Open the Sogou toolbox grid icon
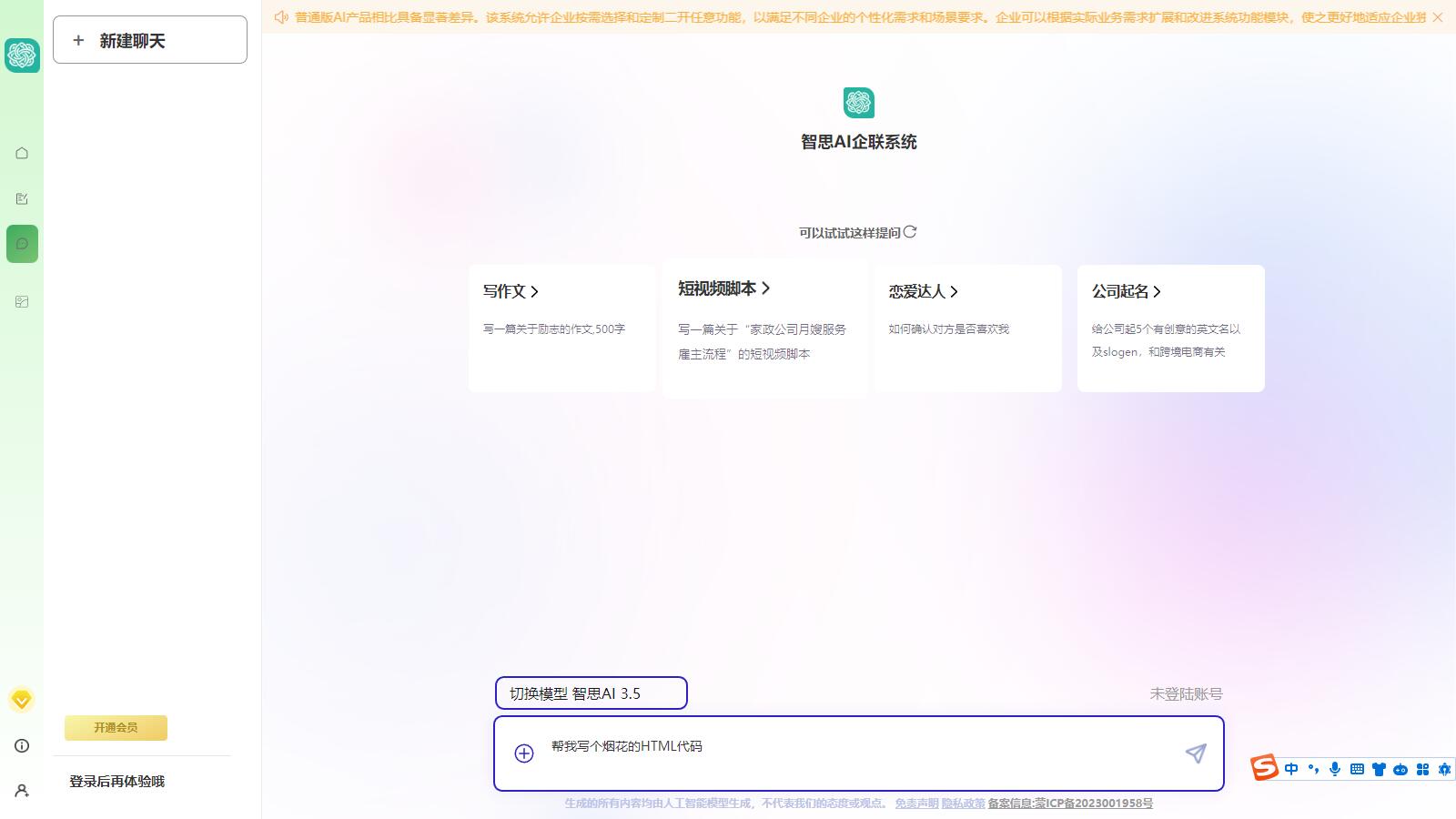The width and height of the screenshot is (1456, 819). (x=1422, y=769)
